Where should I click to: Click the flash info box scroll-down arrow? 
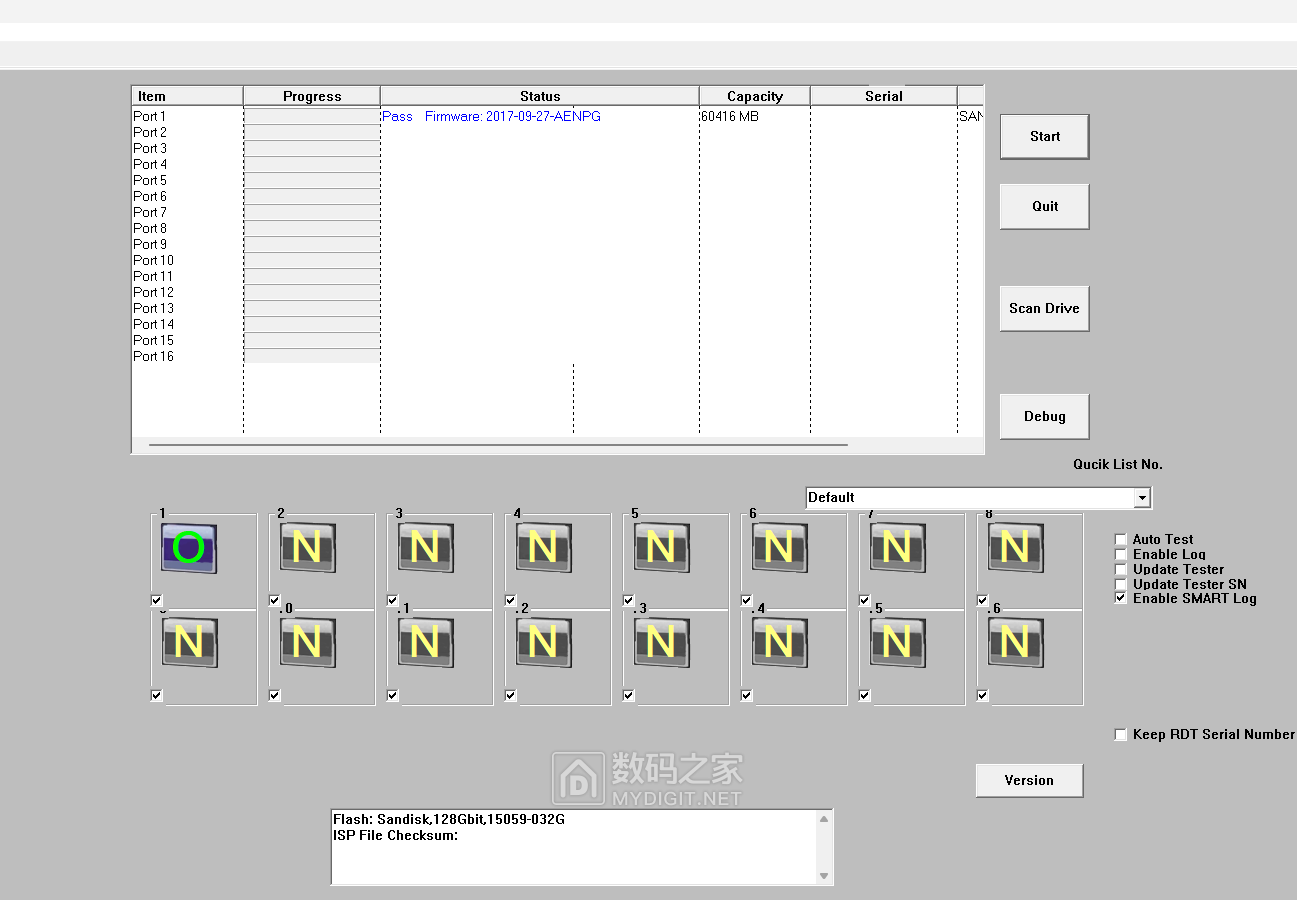824,876
